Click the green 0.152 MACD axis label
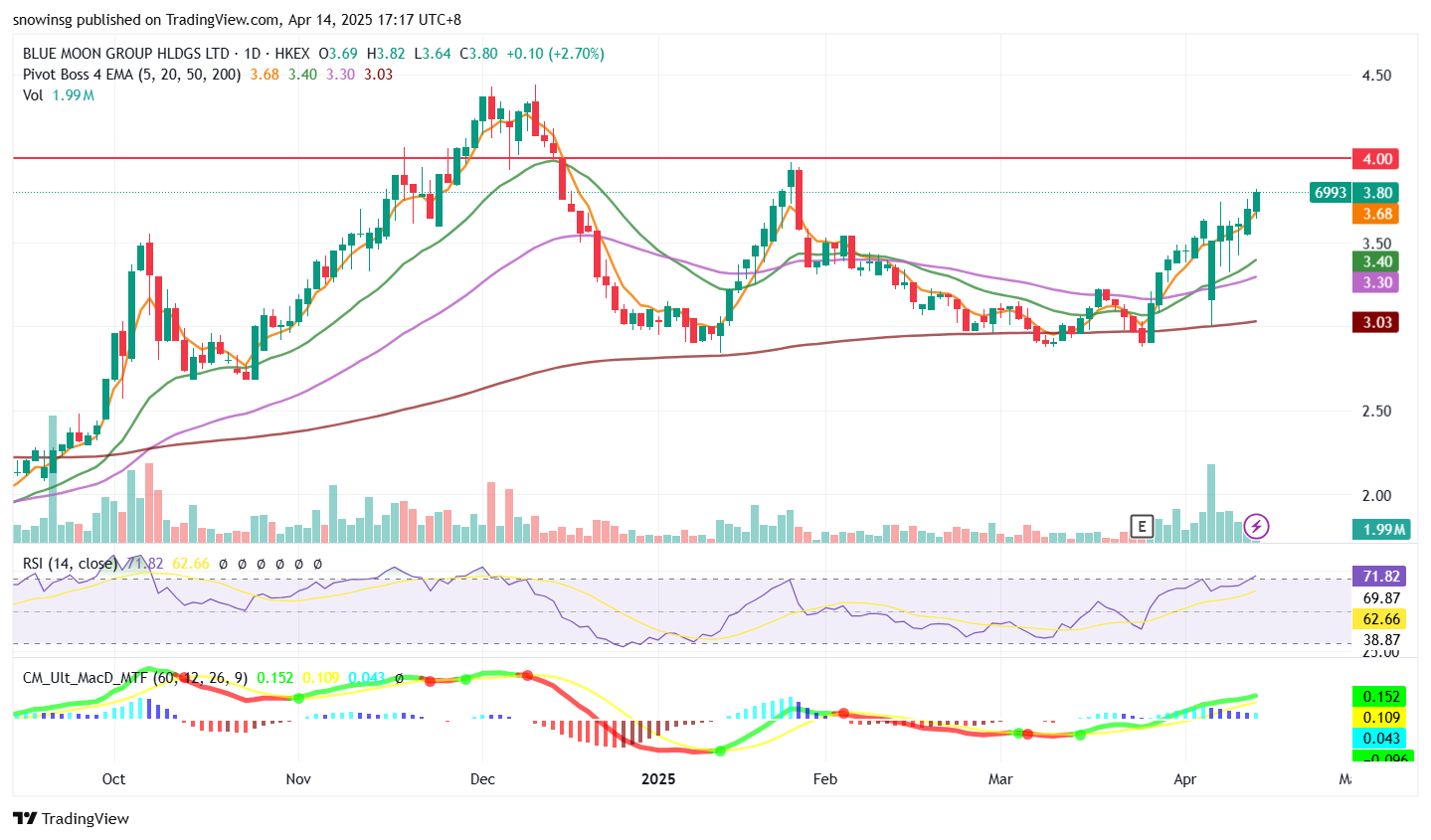This screenshot has width=1431, height=840. tap(1380, 697)
